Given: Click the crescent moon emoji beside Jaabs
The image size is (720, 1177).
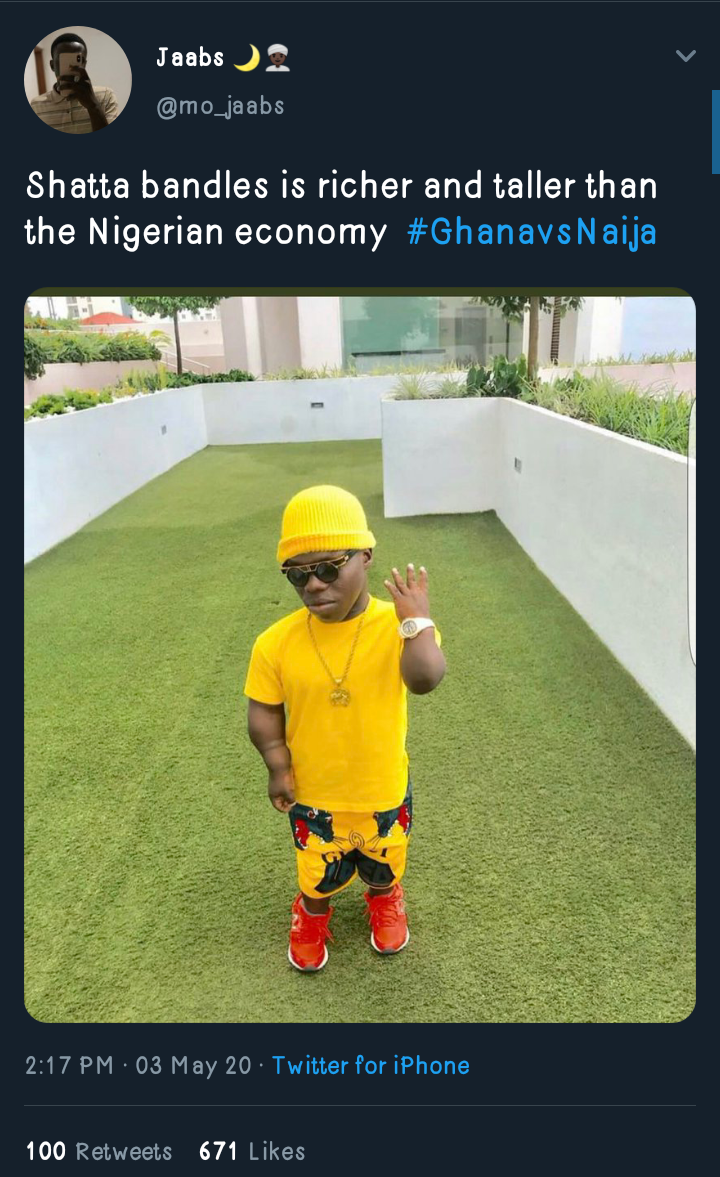Looking at the screenshot, I should [x=246, y=58].
